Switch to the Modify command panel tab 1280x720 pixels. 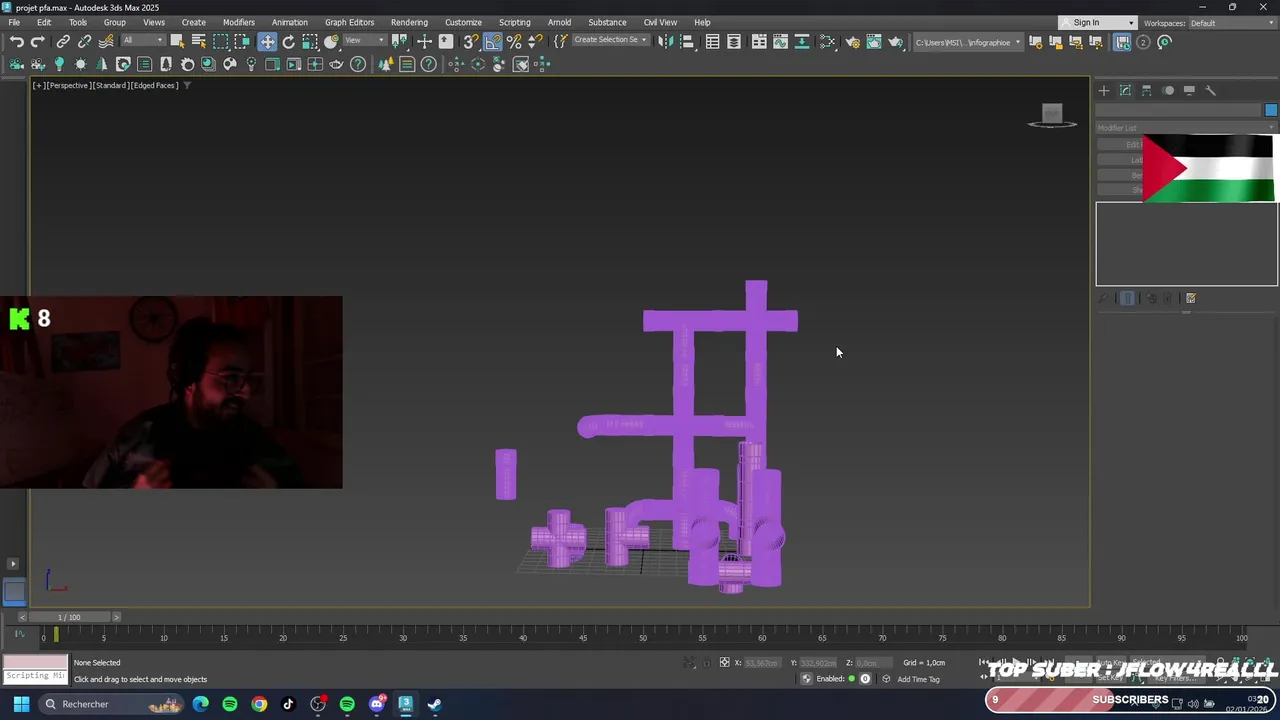1125,90
